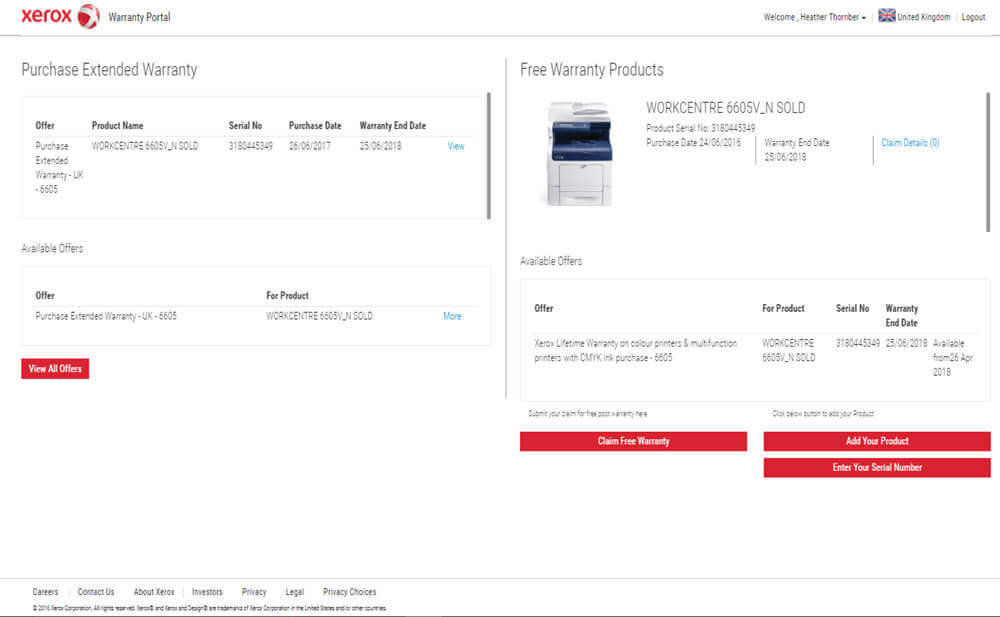Image resolution: width=1000 pixels, height=617 pixels.
Task: Open Warranty Portal title link
Action: pos(139,17)
